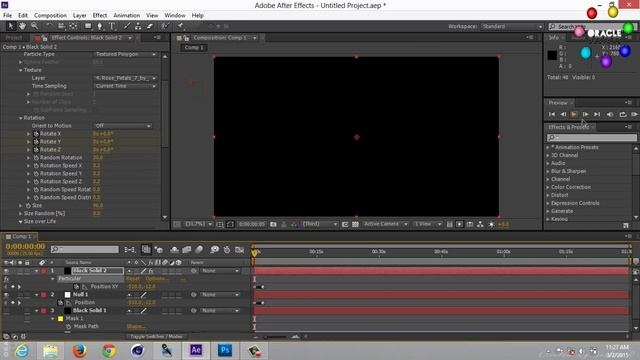
Task: Click Options link for Particular effect
Action: tap(156, 279)
